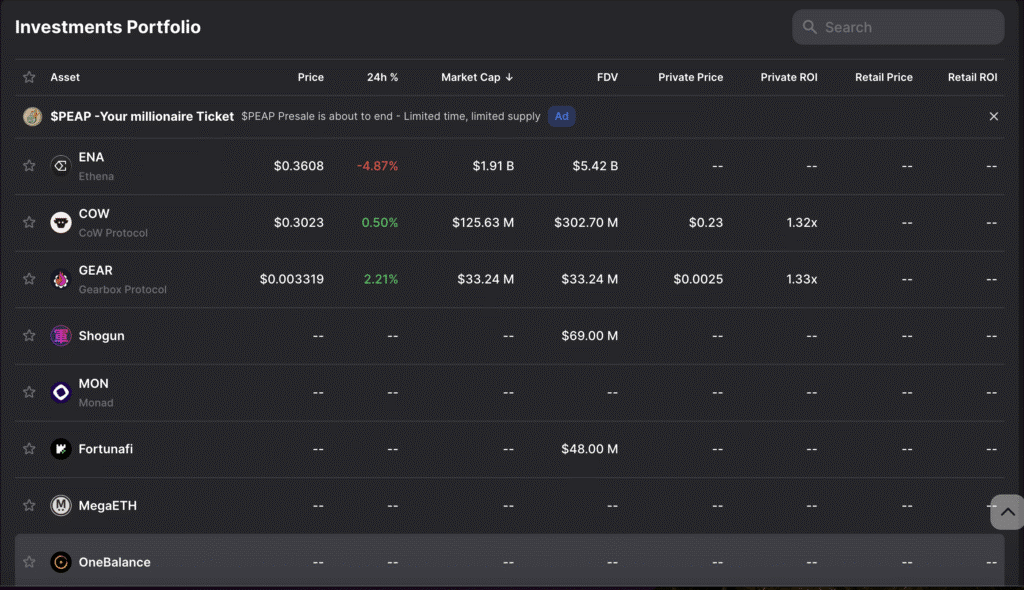Screen dimensions: 1024x590
Task: Click Fortunafi FDV $48.00 M
Action: [x=590, y=449]
